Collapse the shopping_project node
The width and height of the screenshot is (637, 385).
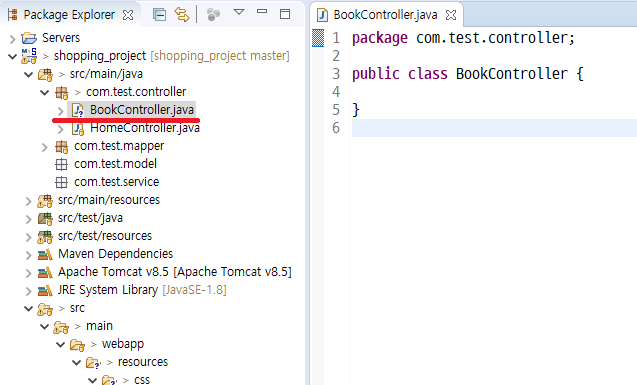[x=13, y=56]
